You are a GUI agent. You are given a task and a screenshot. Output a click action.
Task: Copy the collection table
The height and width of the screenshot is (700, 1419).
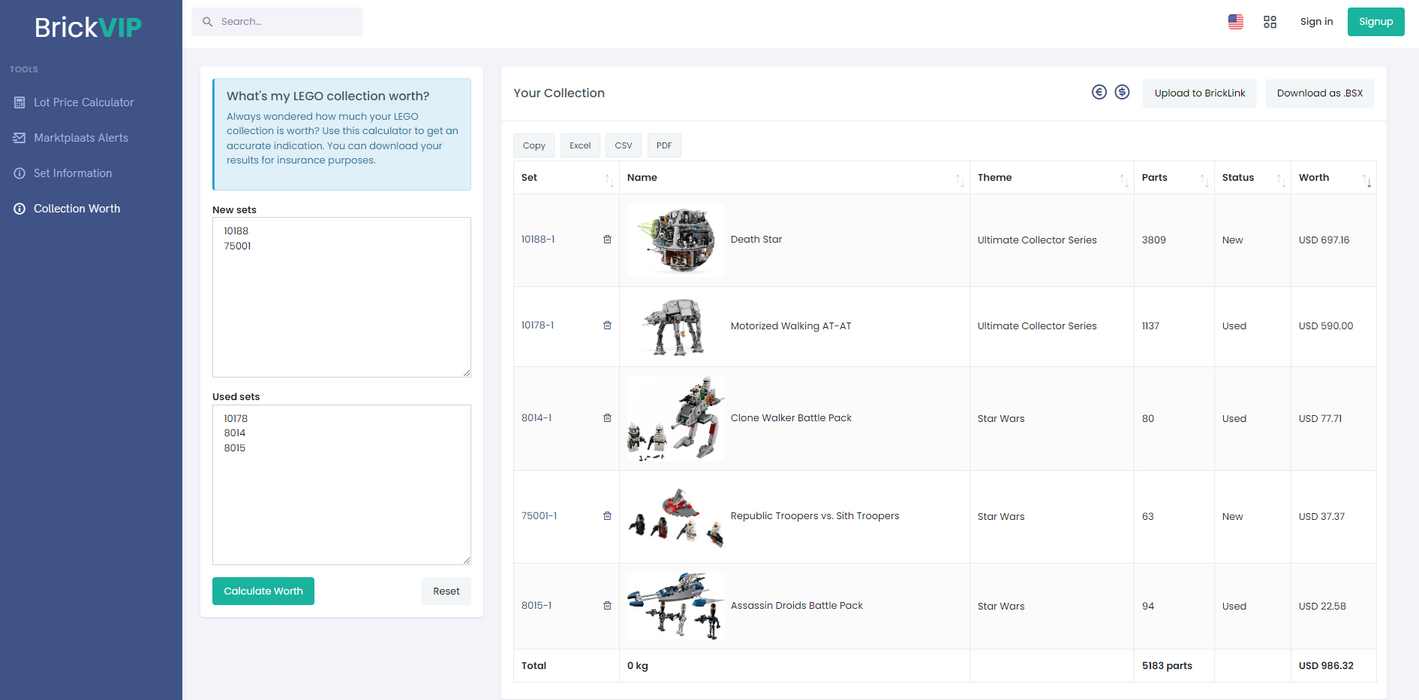click(534, 146)
